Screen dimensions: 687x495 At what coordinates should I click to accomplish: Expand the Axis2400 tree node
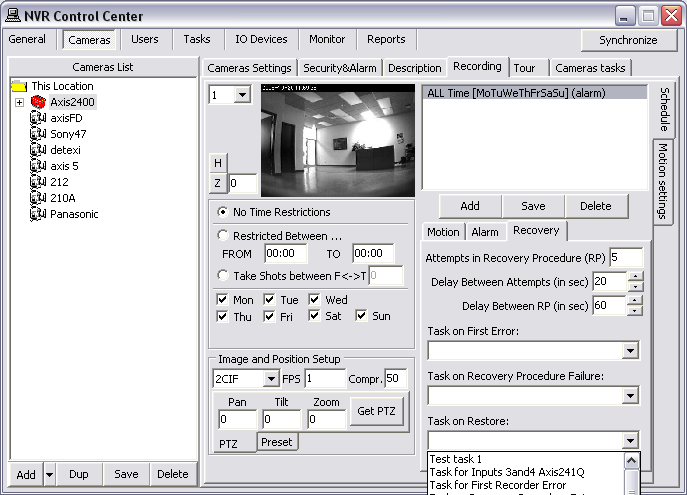(x=19, y=102)
